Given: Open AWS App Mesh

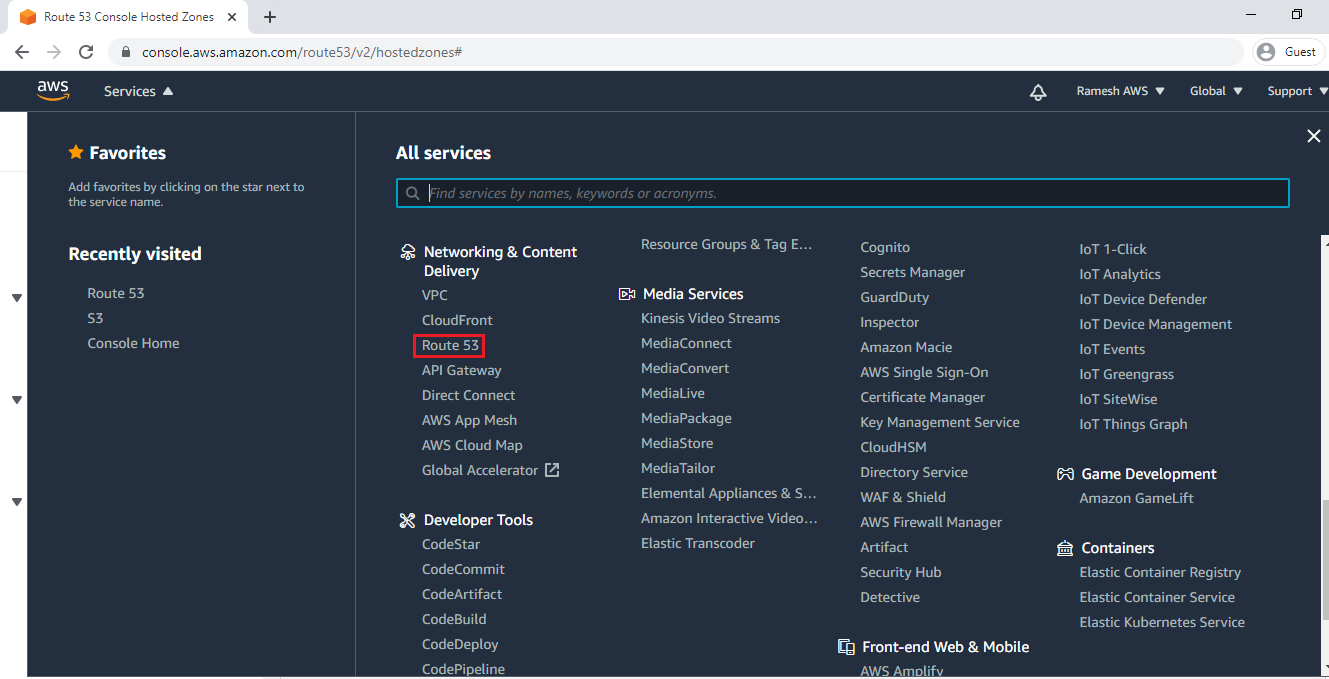Looking at the screenshot, I should [470, 420].
